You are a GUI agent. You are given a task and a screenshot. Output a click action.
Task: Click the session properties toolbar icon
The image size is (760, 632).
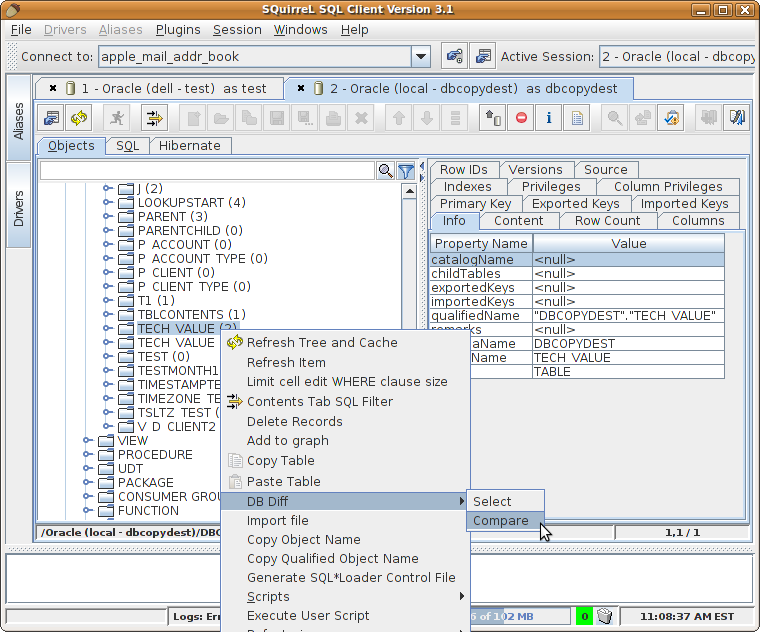tap(52, 118)
